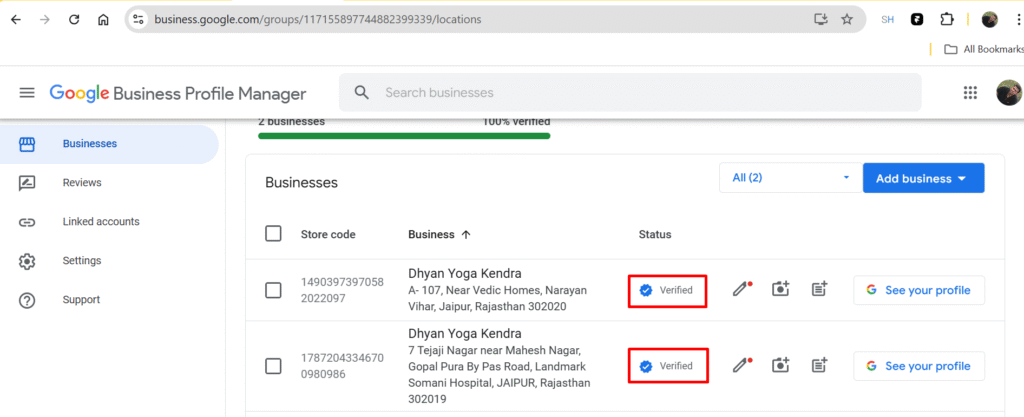Sort by the Business column header
Screen dimensions: 1024x417
439,234
